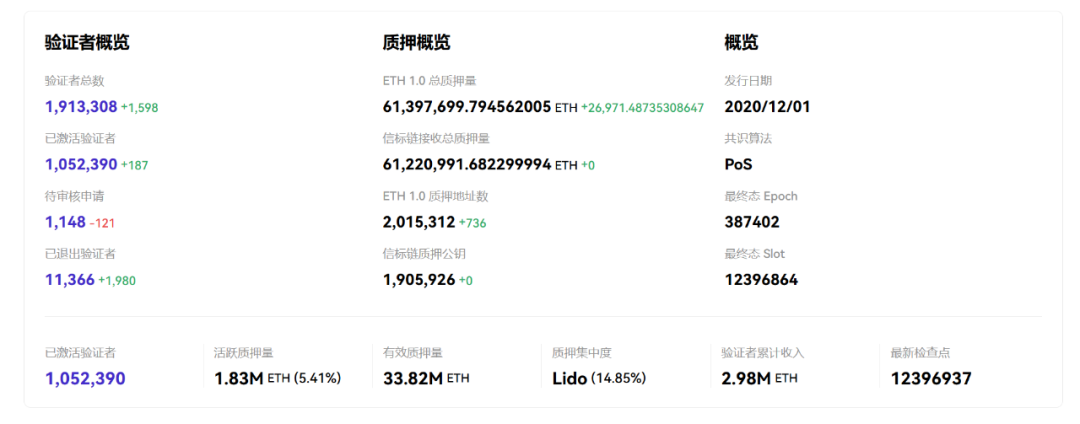Click the 2.98M ETH cumulative validator income

point(759,379)
